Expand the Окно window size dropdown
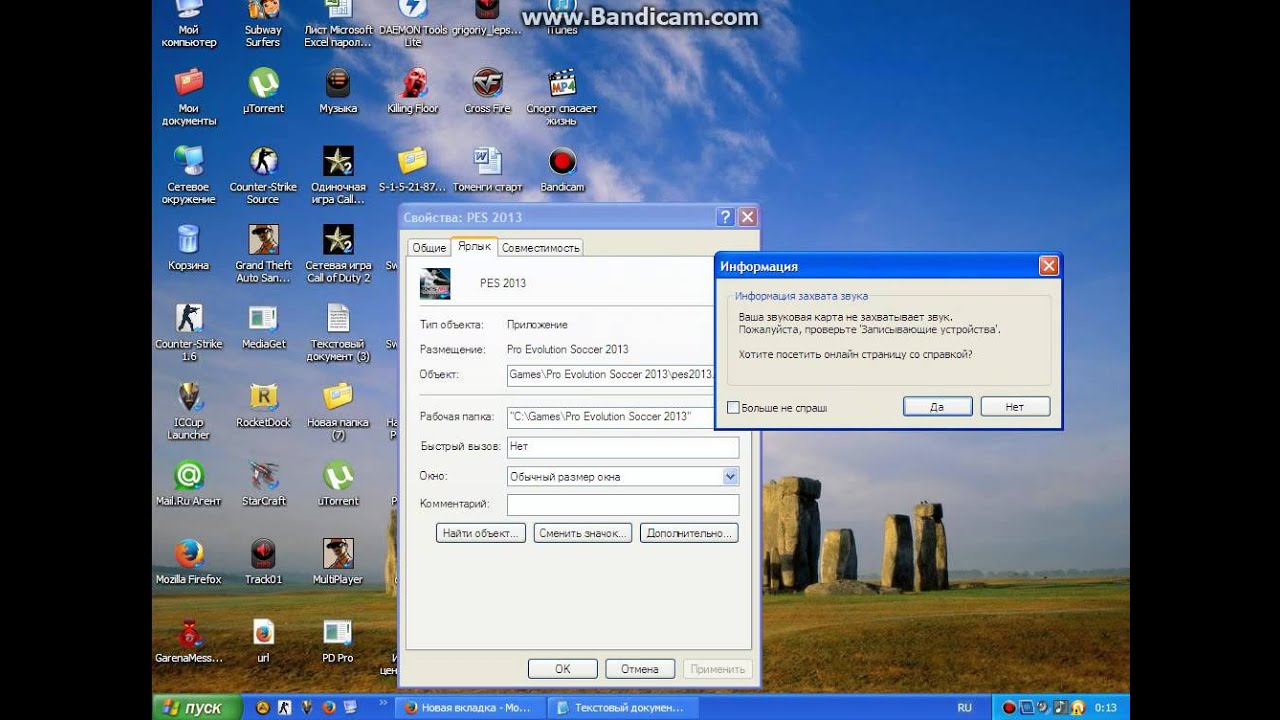 [x=730, y=477]
